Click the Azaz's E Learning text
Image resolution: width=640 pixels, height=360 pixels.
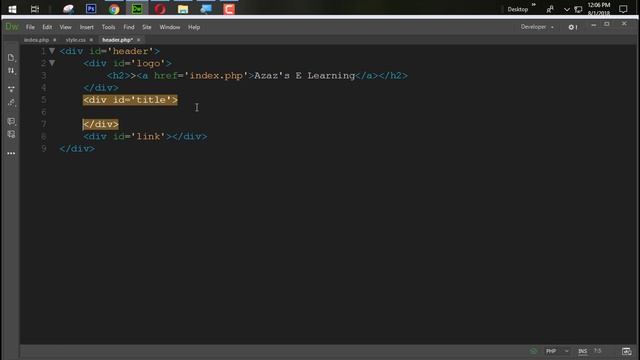[x=304, y=76]
